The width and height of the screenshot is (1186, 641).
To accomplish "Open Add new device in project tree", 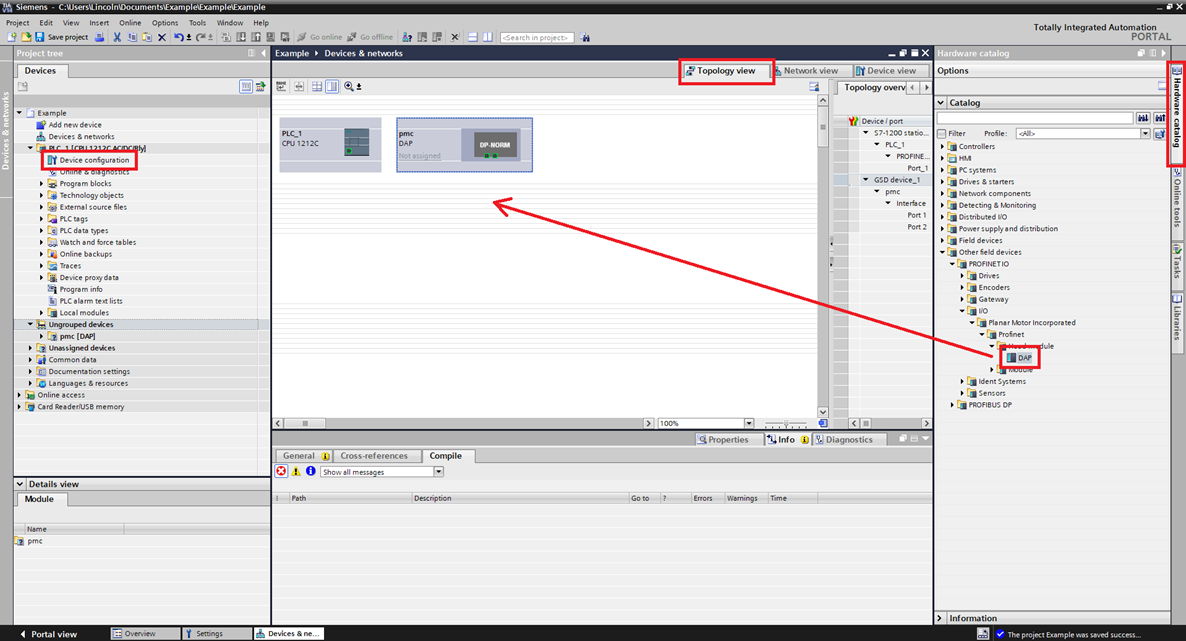I will tap(75, 125).
